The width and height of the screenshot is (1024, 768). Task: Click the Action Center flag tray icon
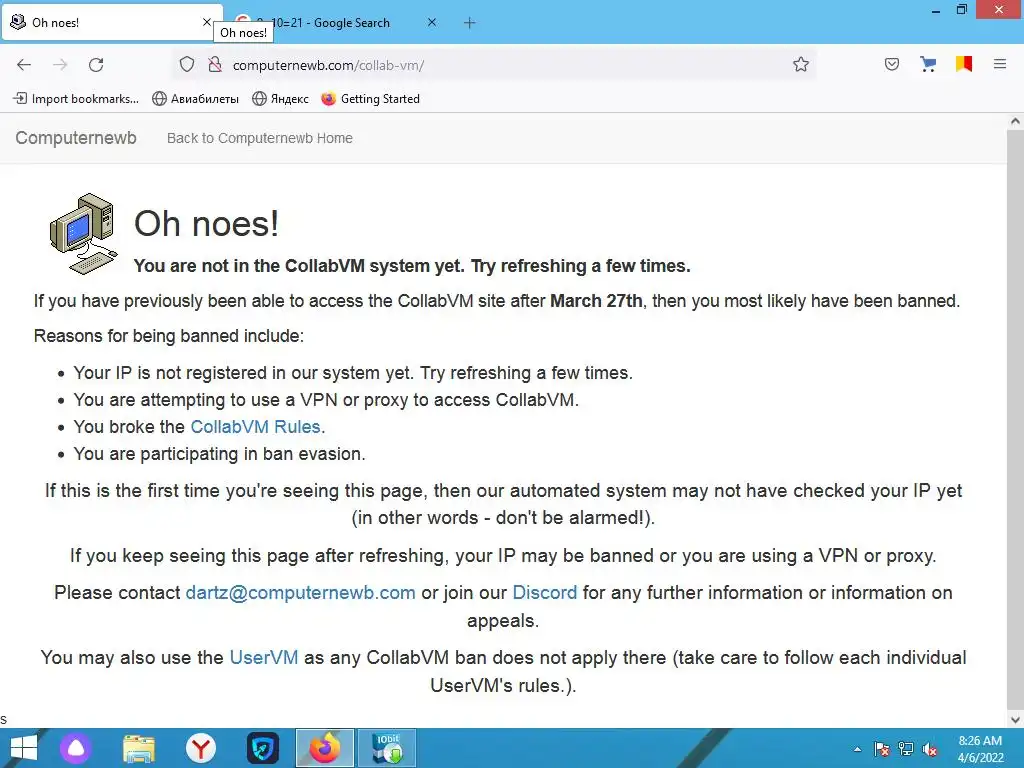882,749
